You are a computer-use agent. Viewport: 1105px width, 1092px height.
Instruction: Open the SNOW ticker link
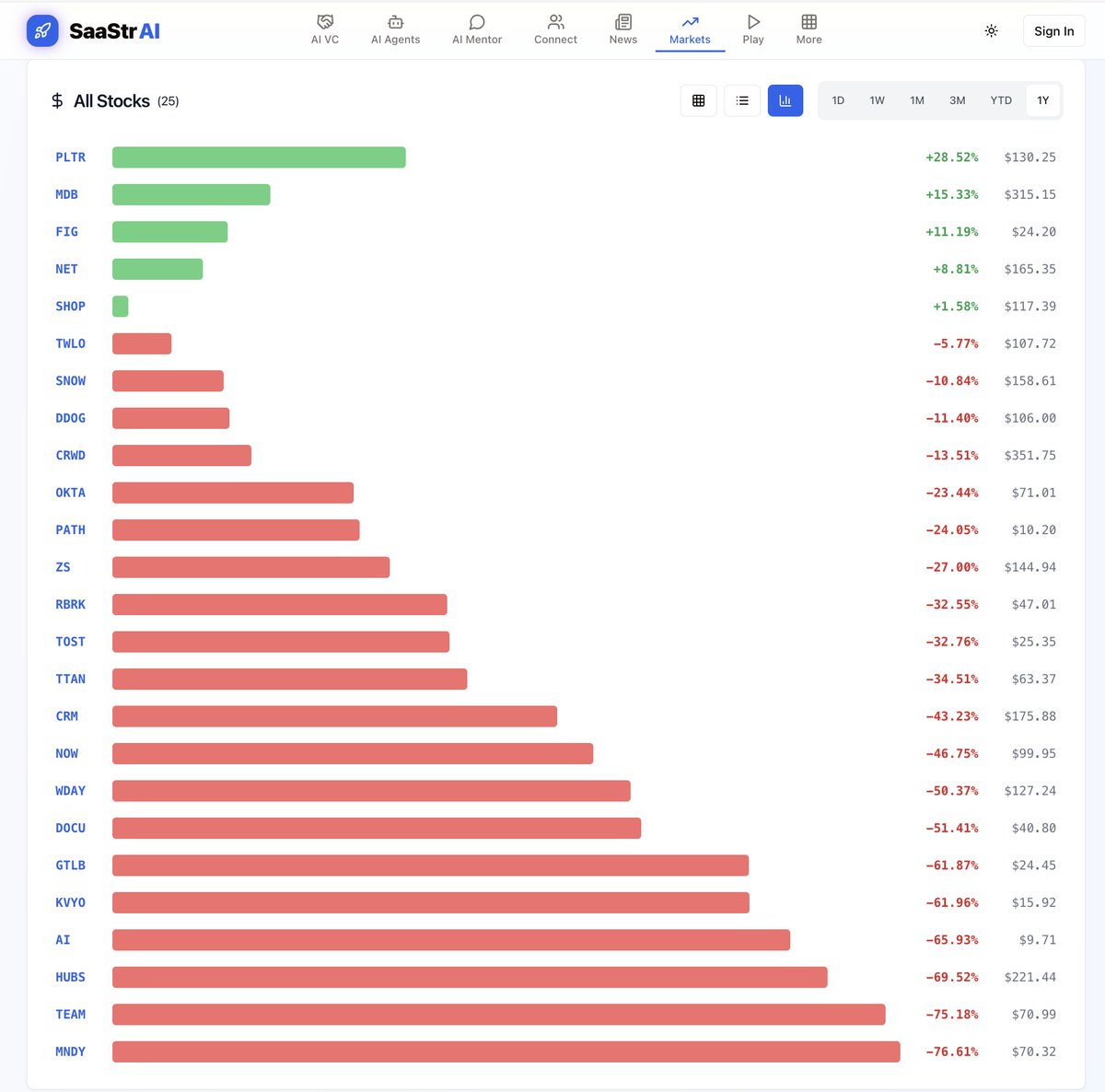tap(70, 381)
